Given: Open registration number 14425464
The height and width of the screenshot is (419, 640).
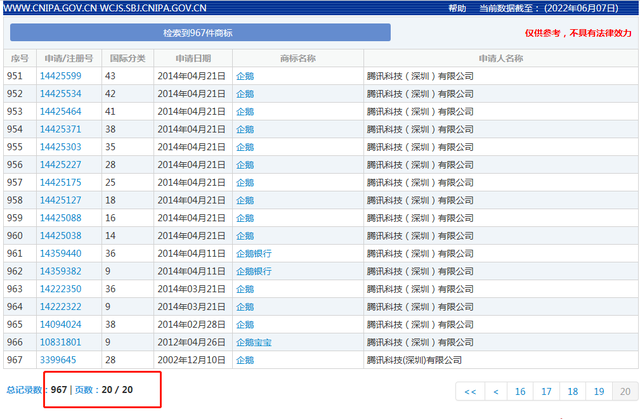Looking at the screenshot, I should point(60,111).
